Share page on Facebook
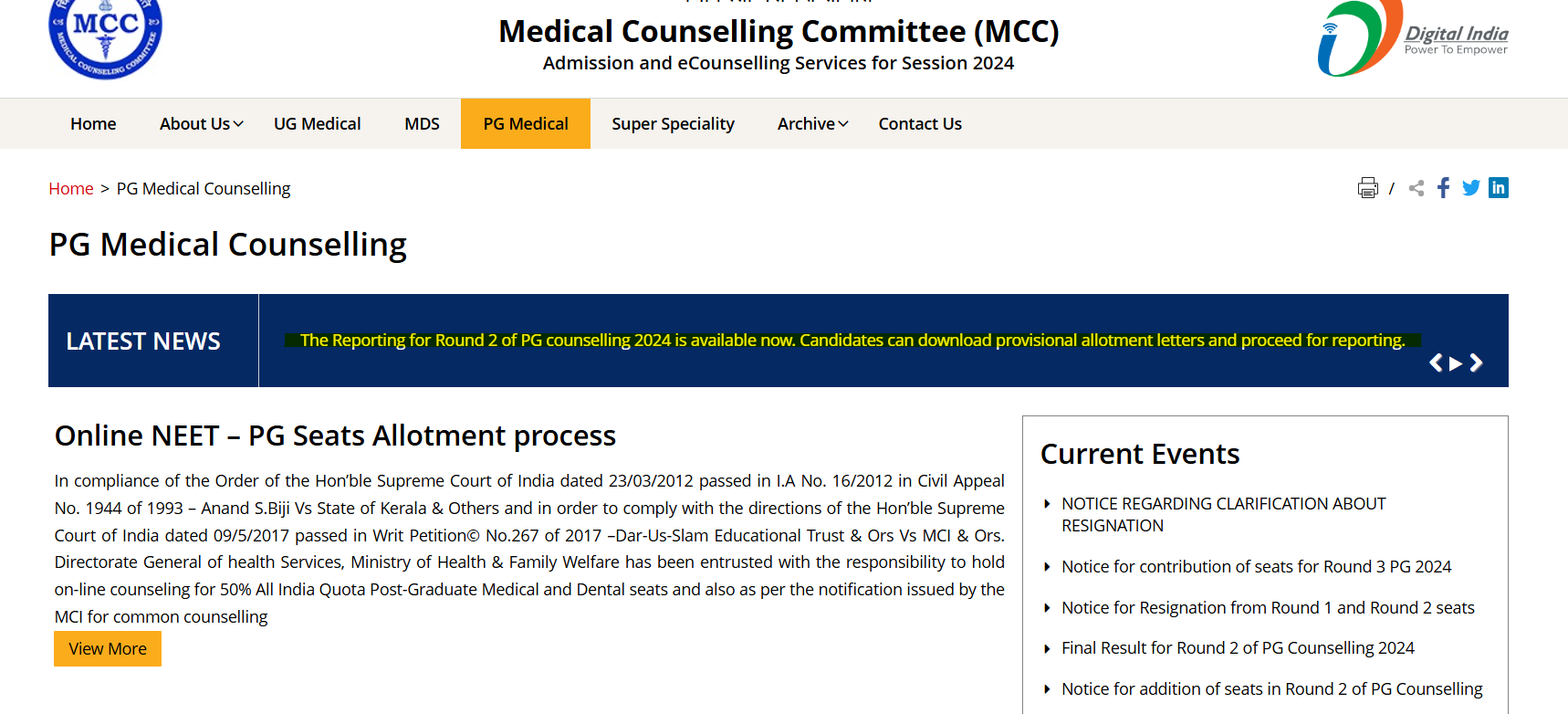1568x714 pixels. 1443,188
